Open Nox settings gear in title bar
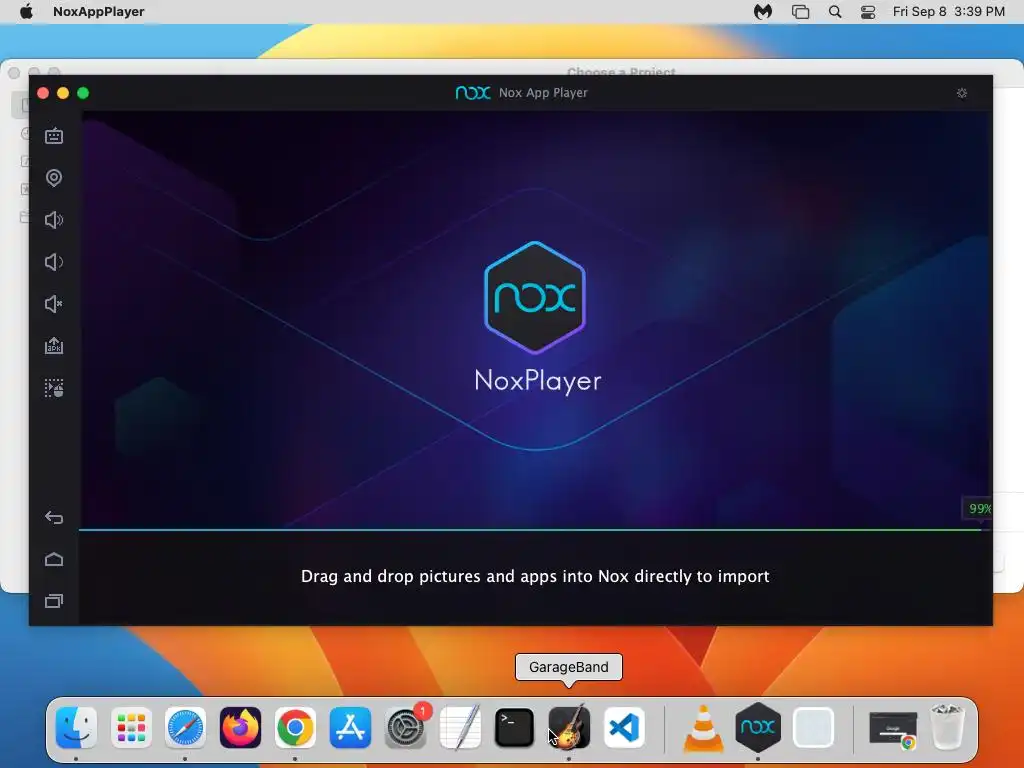Screen dimensions: 1024x768 point(962,93)
